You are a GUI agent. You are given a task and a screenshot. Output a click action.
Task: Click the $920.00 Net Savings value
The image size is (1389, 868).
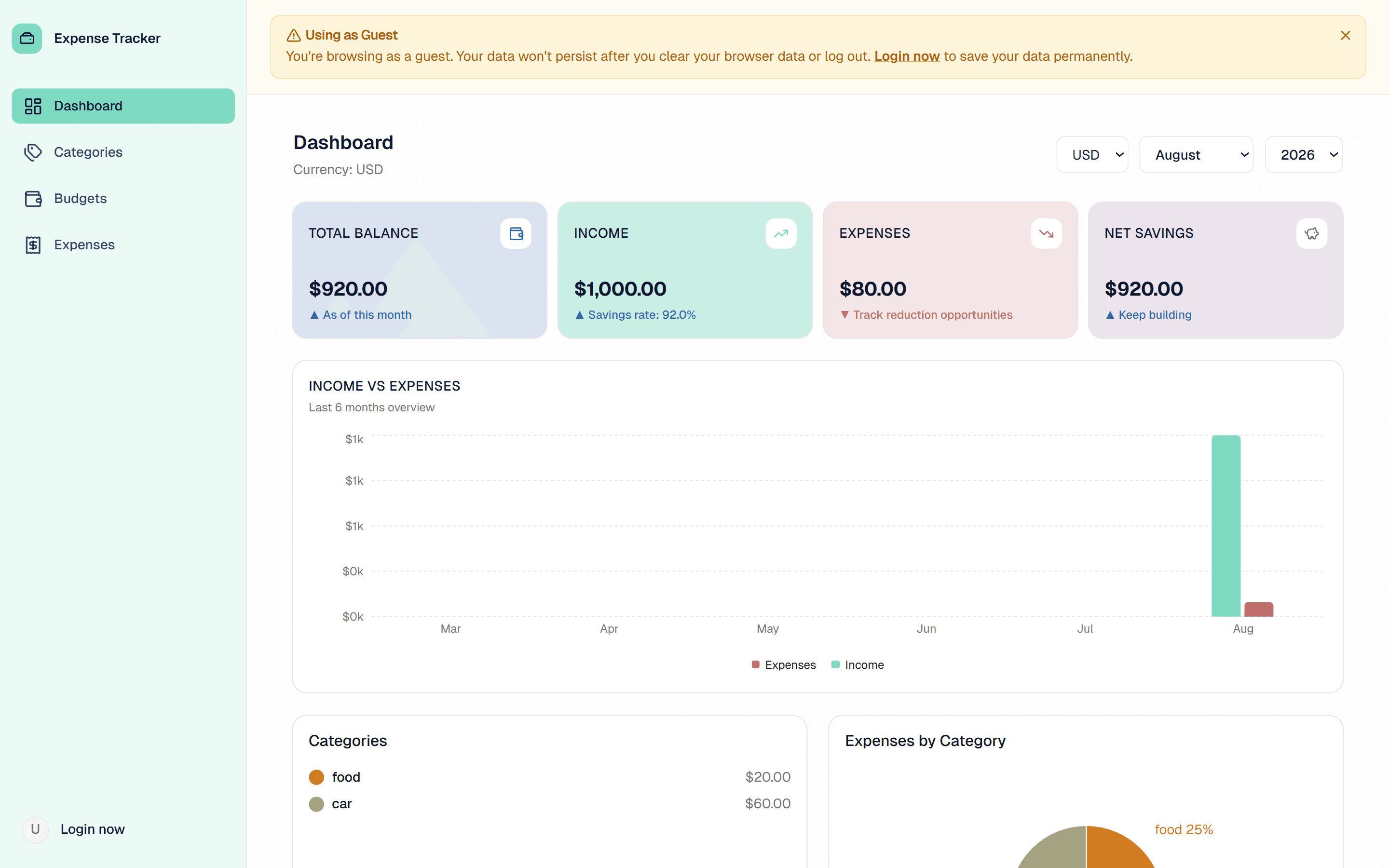(x=1144, y=289)
